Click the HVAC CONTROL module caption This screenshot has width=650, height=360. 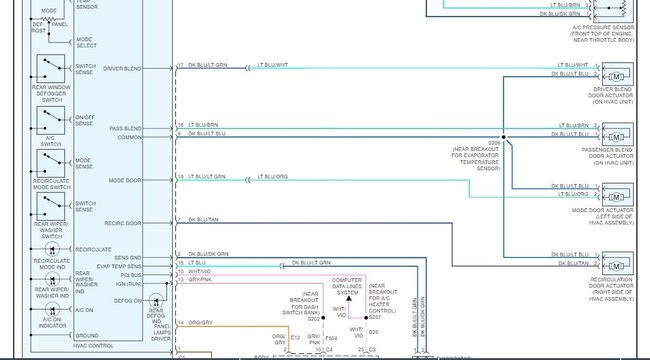click(x=93, y=345)
